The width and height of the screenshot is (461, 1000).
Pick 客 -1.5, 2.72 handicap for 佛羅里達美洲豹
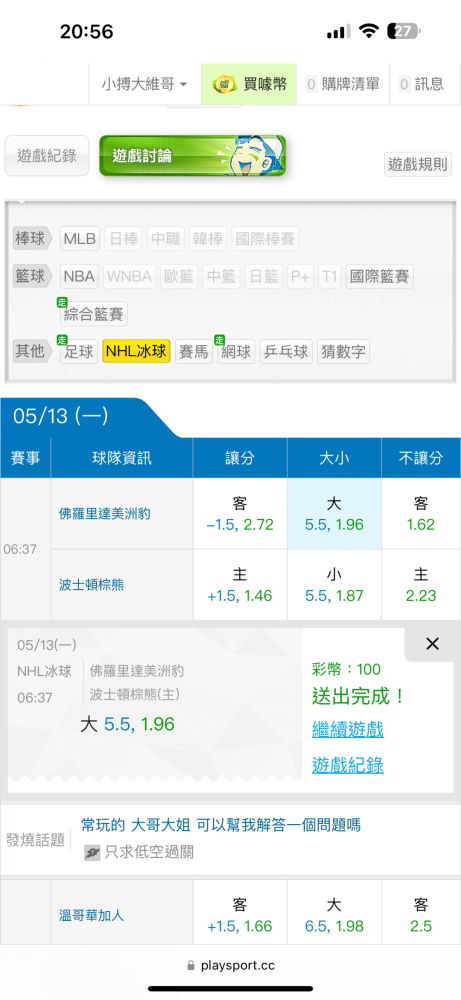coord(240,514)
